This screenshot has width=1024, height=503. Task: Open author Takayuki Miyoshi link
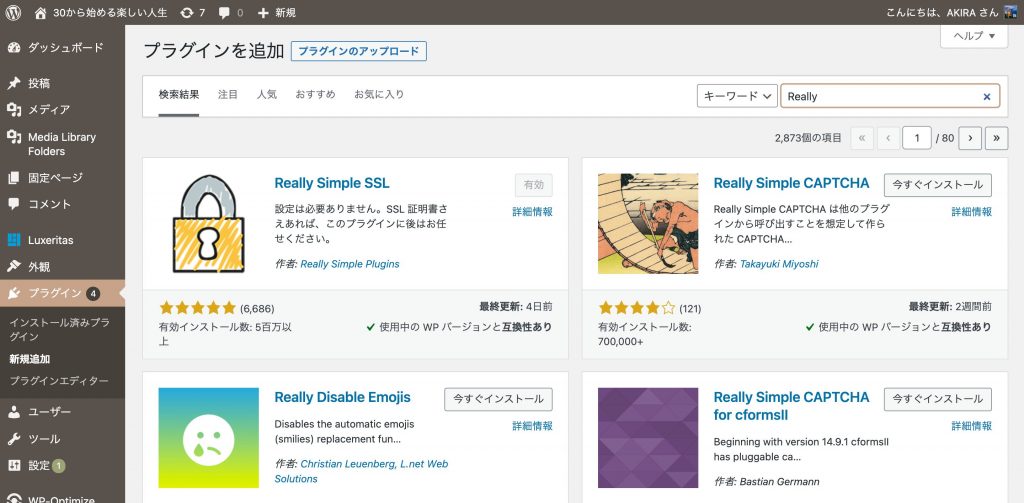pyautogui.click(x=779, y=264)
